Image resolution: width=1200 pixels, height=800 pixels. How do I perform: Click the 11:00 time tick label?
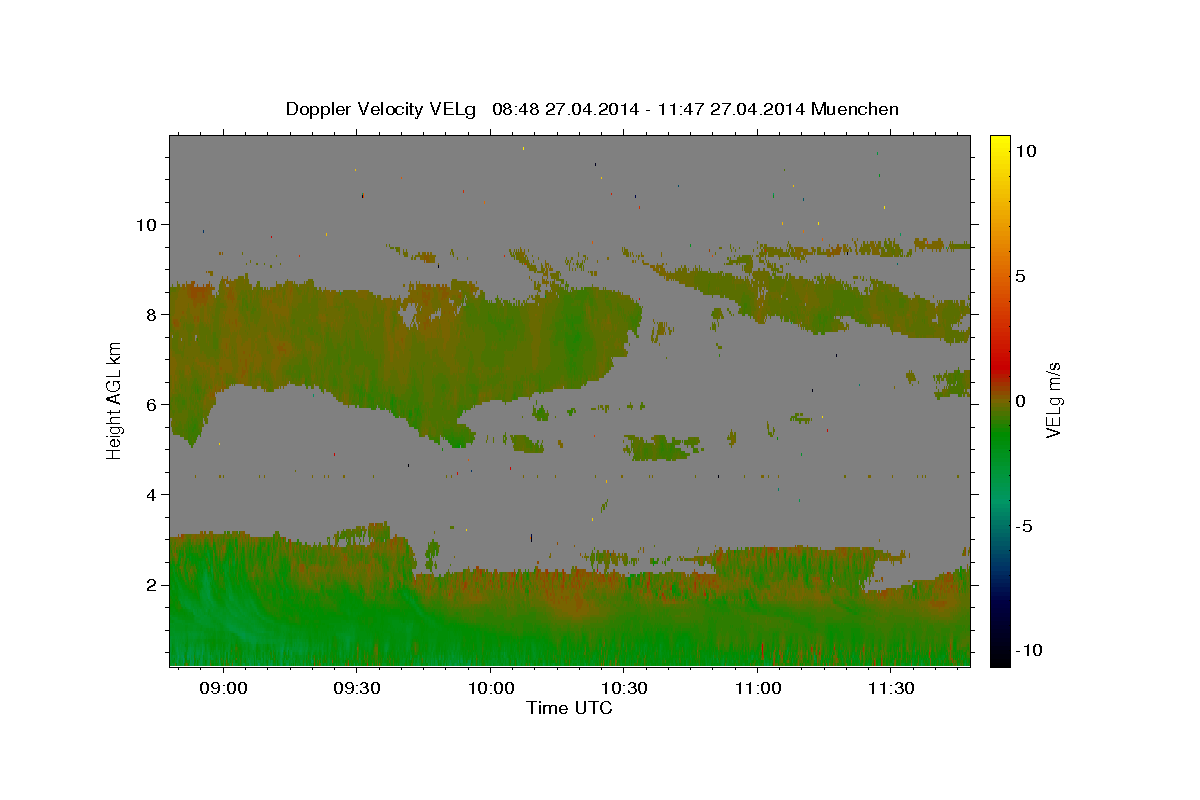pos(757,688)
